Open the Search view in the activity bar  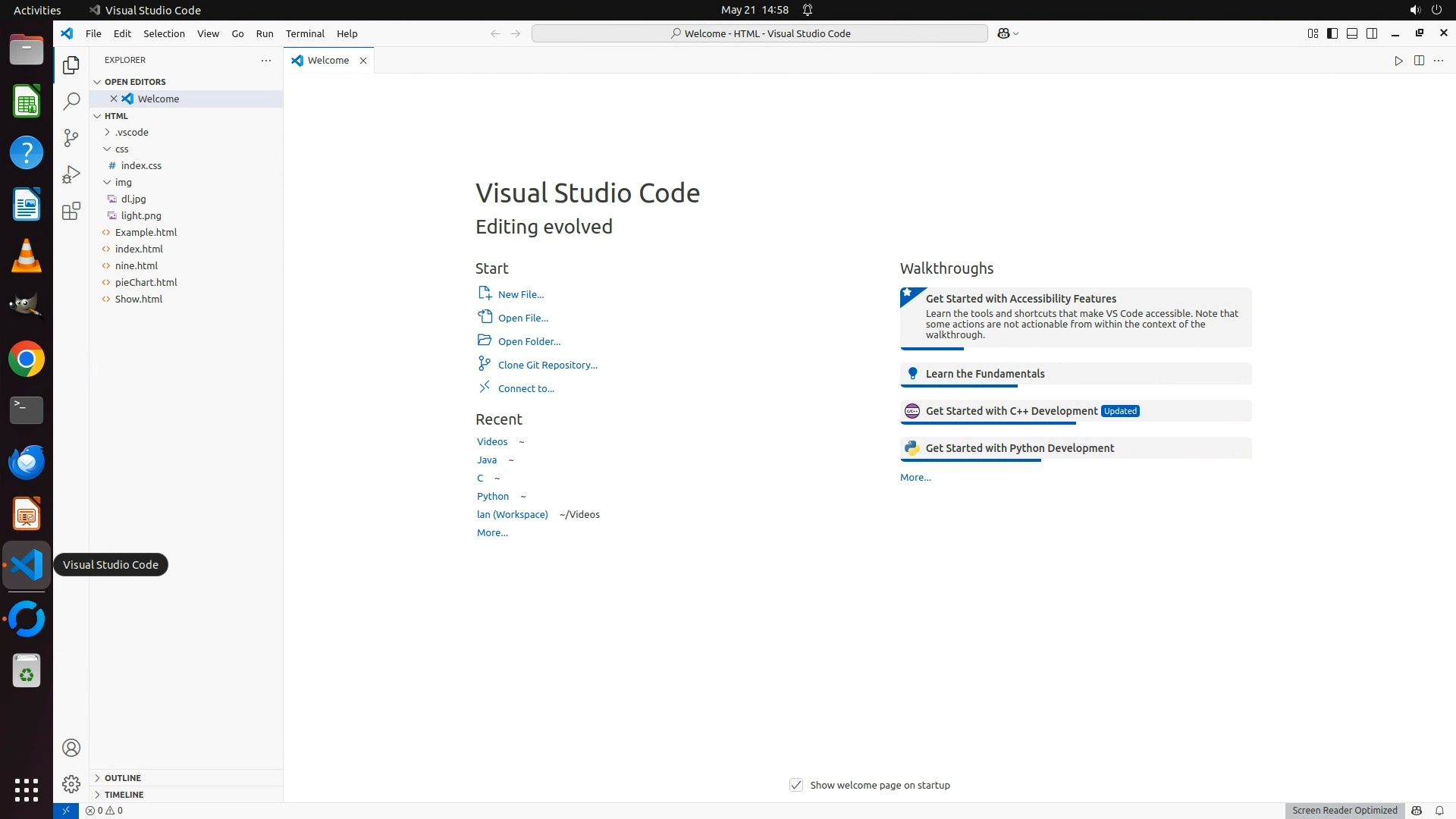(x=71, y=101)
